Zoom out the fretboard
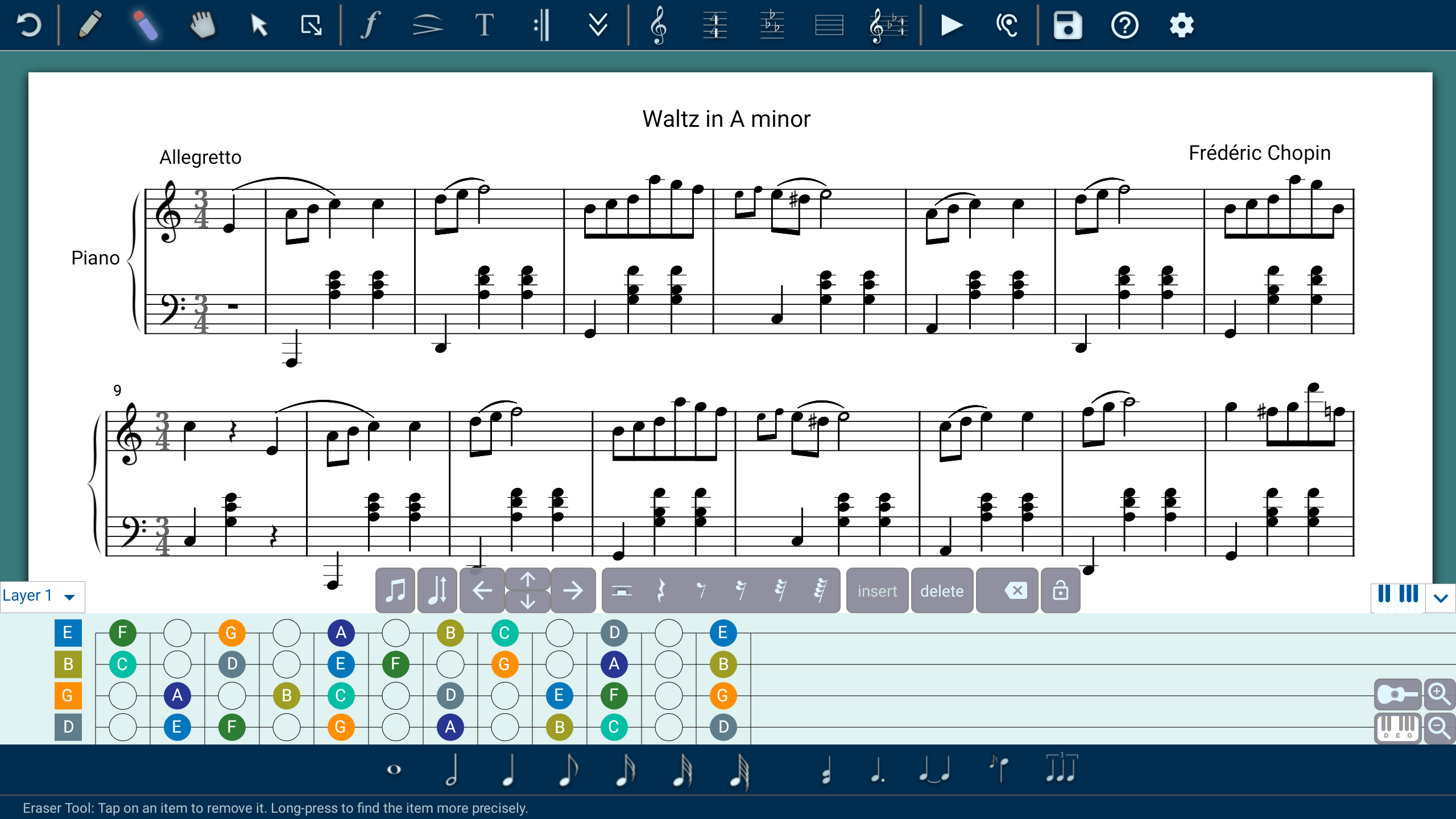 click(x=1440, y=729)
